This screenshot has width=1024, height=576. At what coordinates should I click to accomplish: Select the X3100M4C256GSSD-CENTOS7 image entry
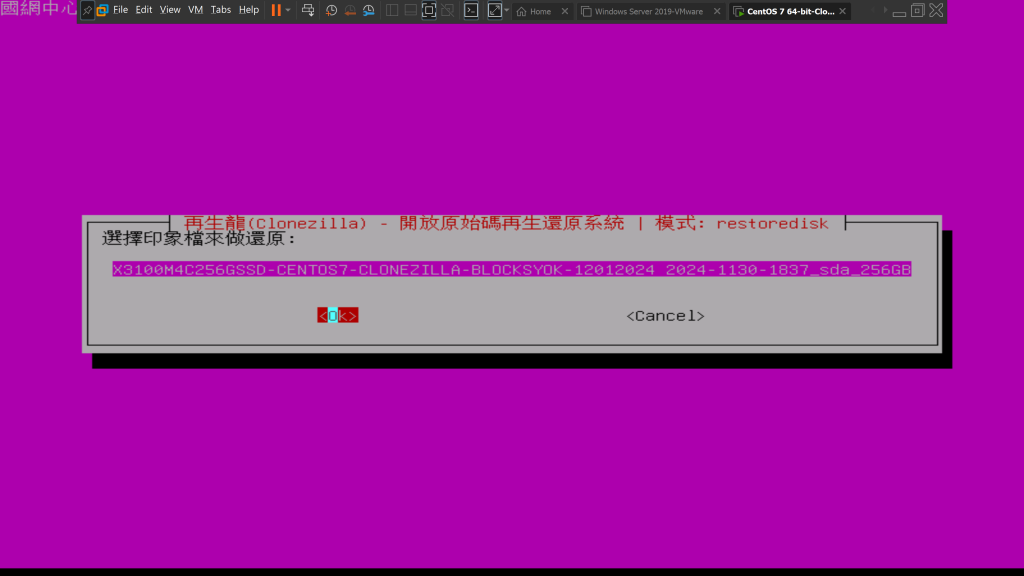tap(511, 270)
